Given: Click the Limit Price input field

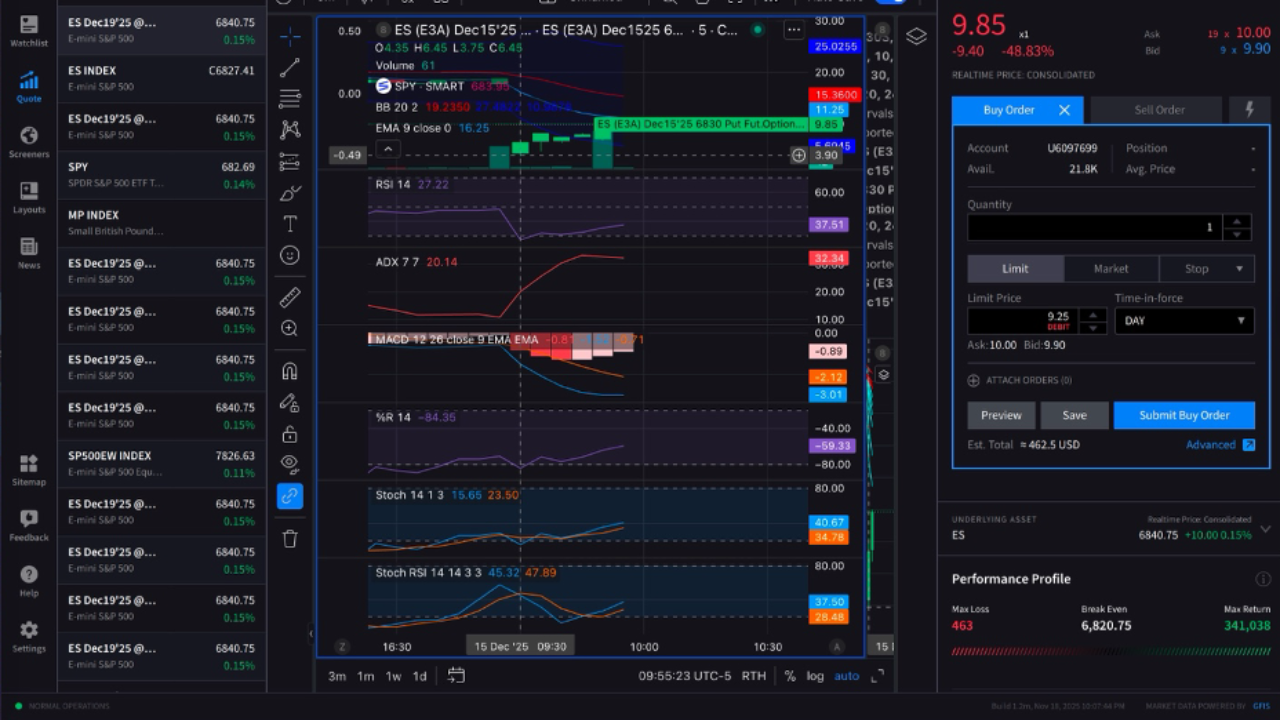Looking at the screenshot, I should tap(1024, 321).
